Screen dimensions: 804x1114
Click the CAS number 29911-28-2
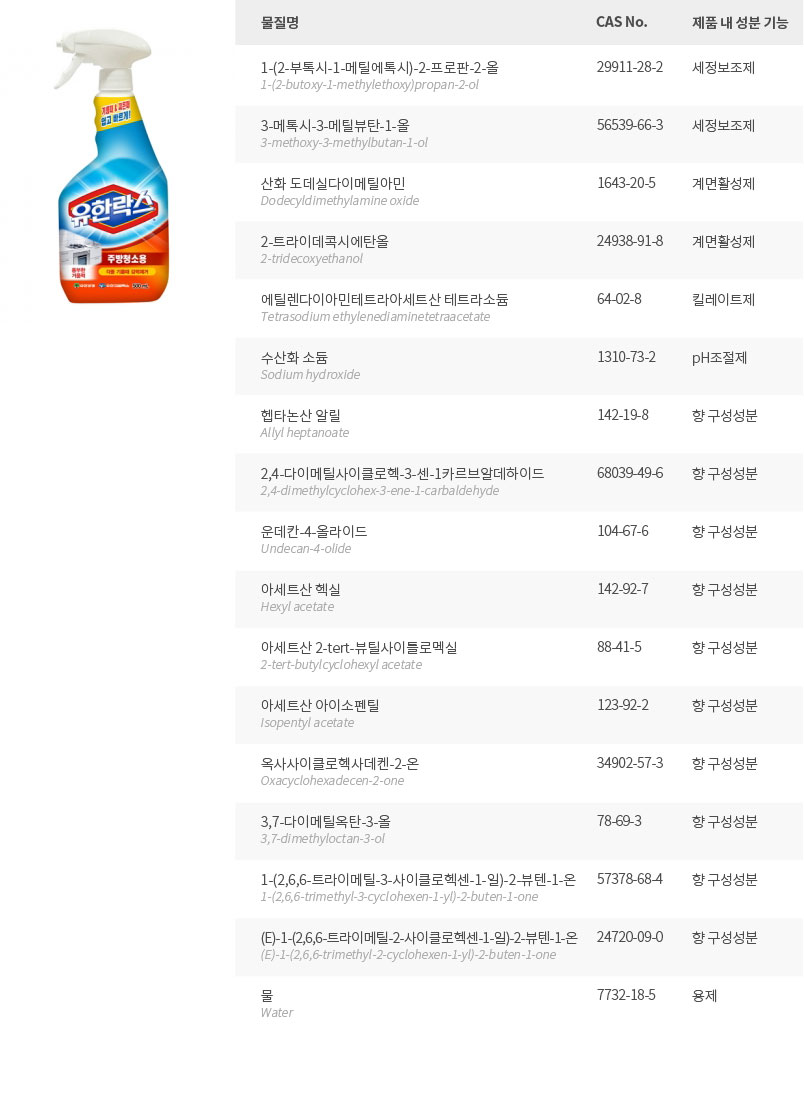[629, 67]
